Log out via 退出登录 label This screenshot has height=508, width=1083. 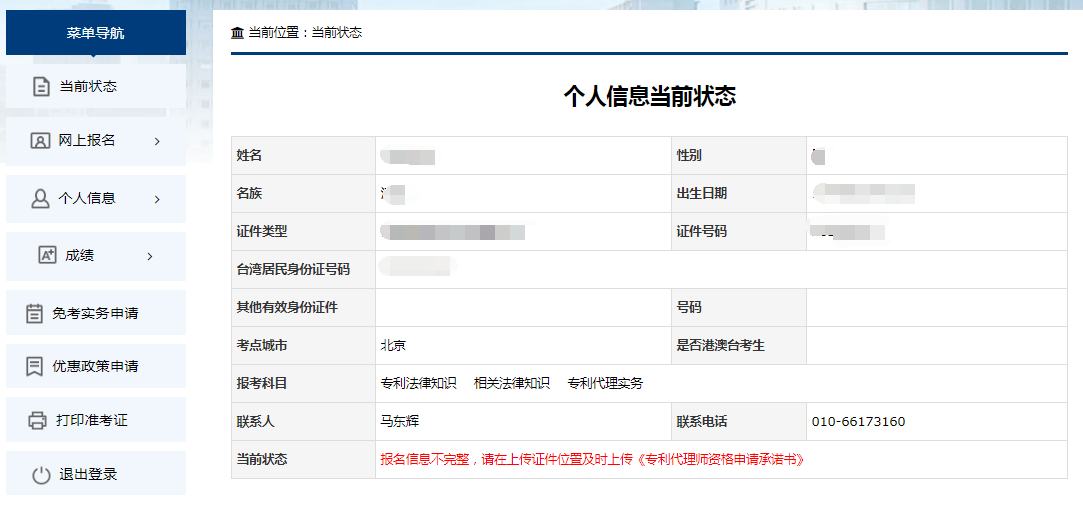[x=88, y=474]
